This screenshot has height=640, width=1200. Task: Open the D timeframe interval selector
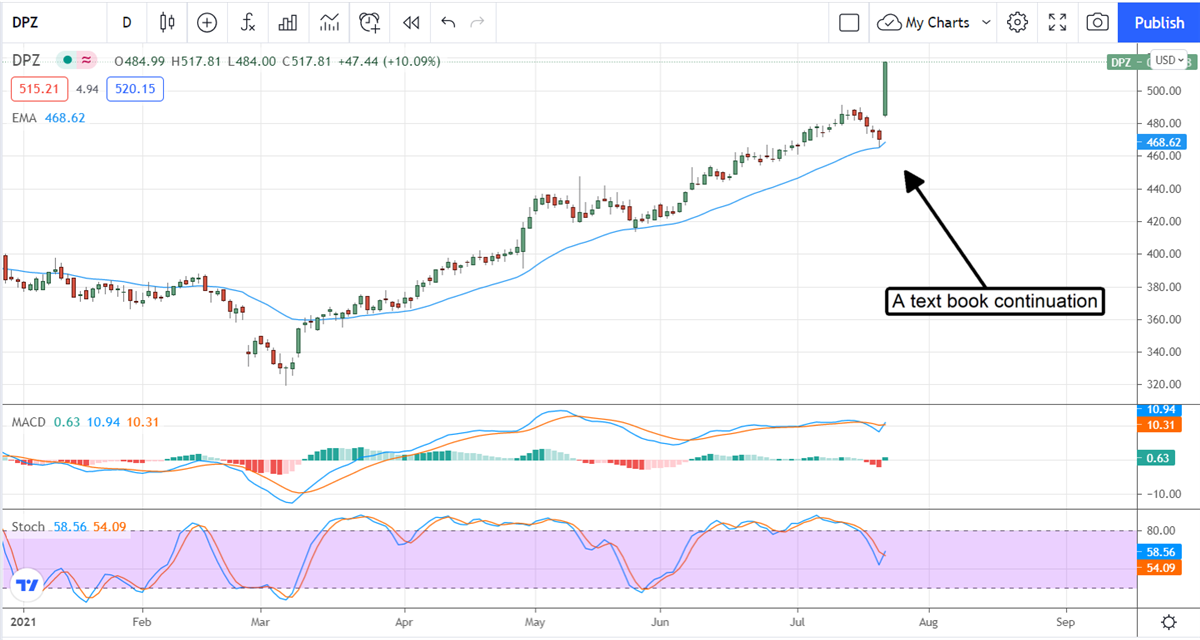[126, 22]
